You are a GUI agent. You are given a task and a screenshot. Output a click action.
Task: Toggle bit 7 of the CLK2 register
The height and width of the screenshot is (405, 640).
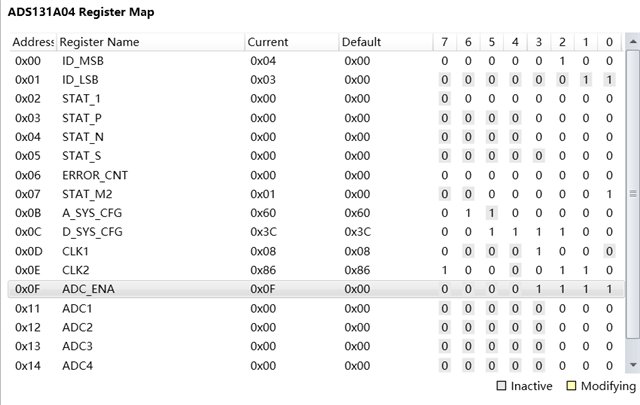click(445, 270)
